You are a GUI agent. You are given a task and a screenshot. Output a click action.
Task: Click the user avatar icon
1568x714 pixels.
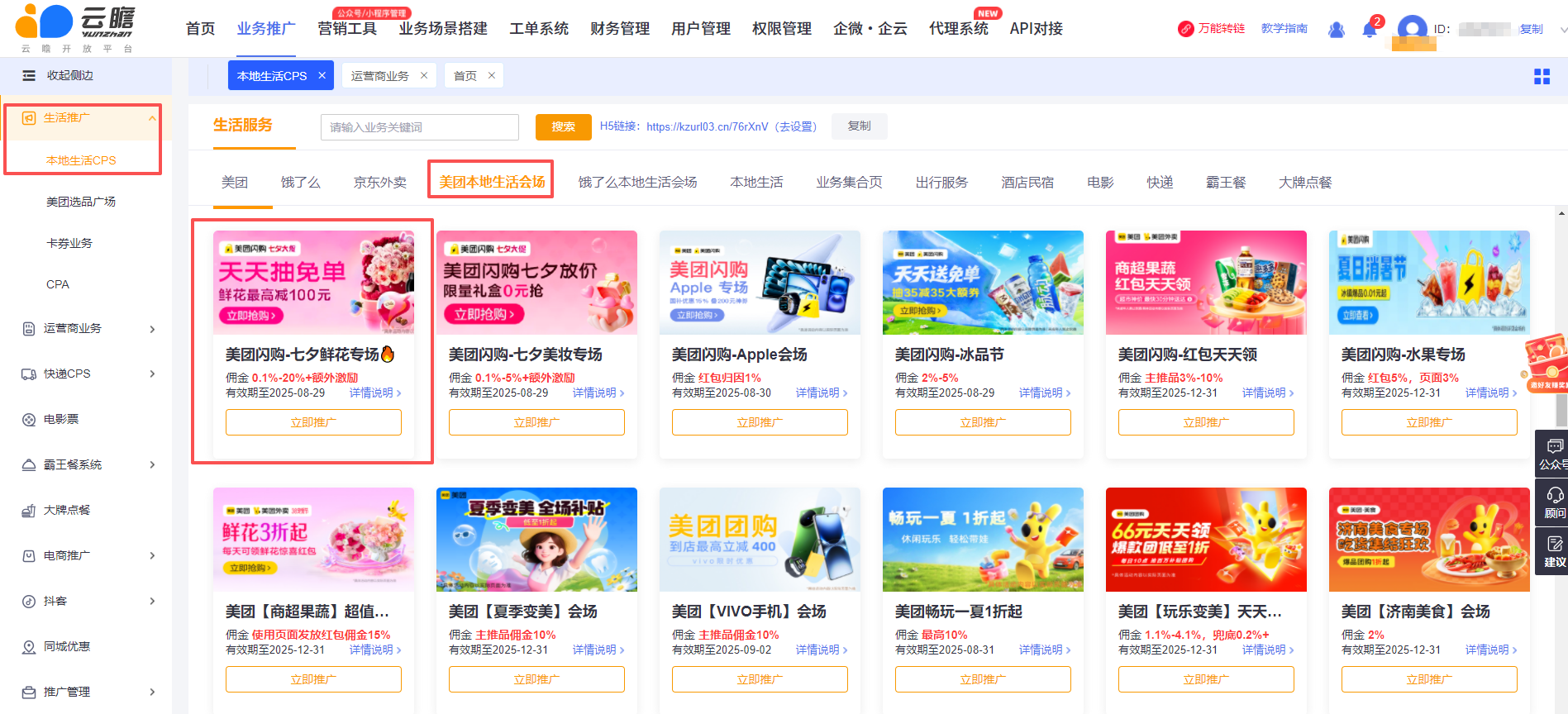(x=1412, y=30)
